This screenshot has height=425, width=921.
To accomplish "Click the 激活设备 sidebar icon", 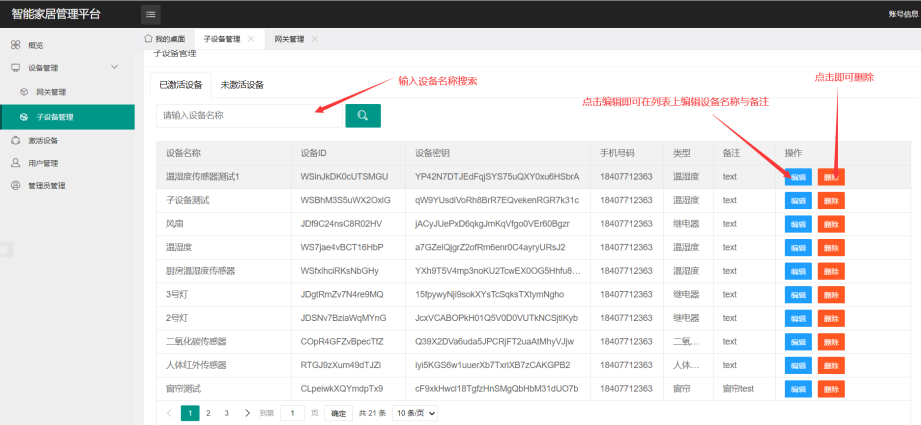I will [x=16, y=141].
